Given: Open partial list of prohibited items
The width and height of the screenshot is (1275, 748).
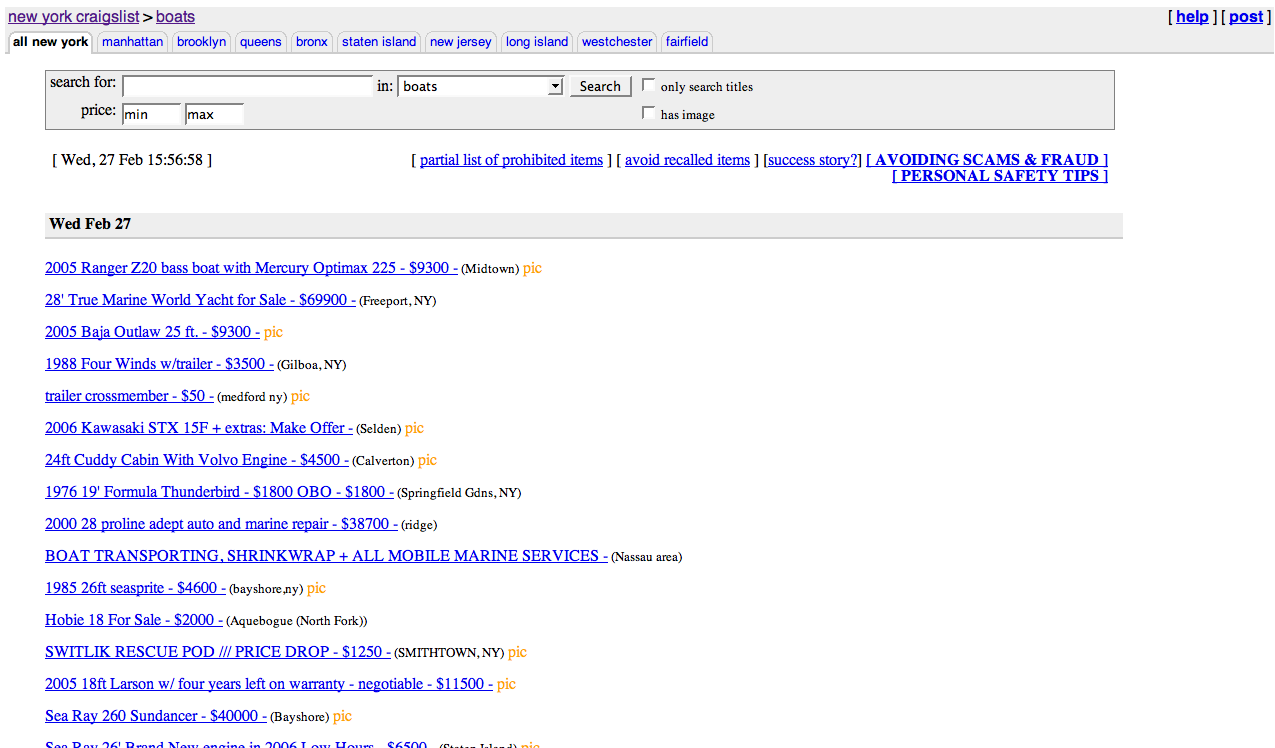Looking at the screenshot, I should click(511, 160).
